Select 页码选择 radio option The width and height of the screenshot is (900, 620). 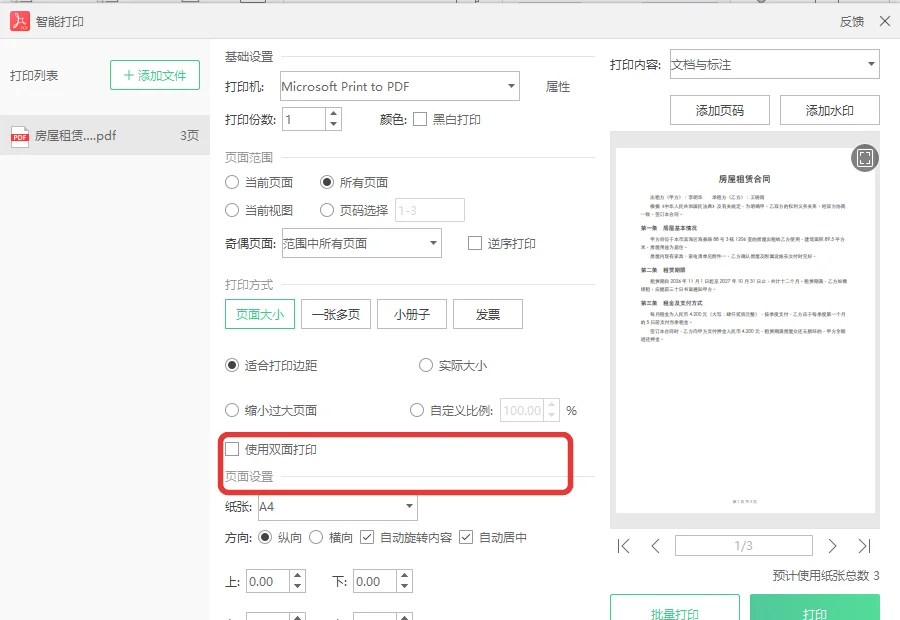(327, 210)
